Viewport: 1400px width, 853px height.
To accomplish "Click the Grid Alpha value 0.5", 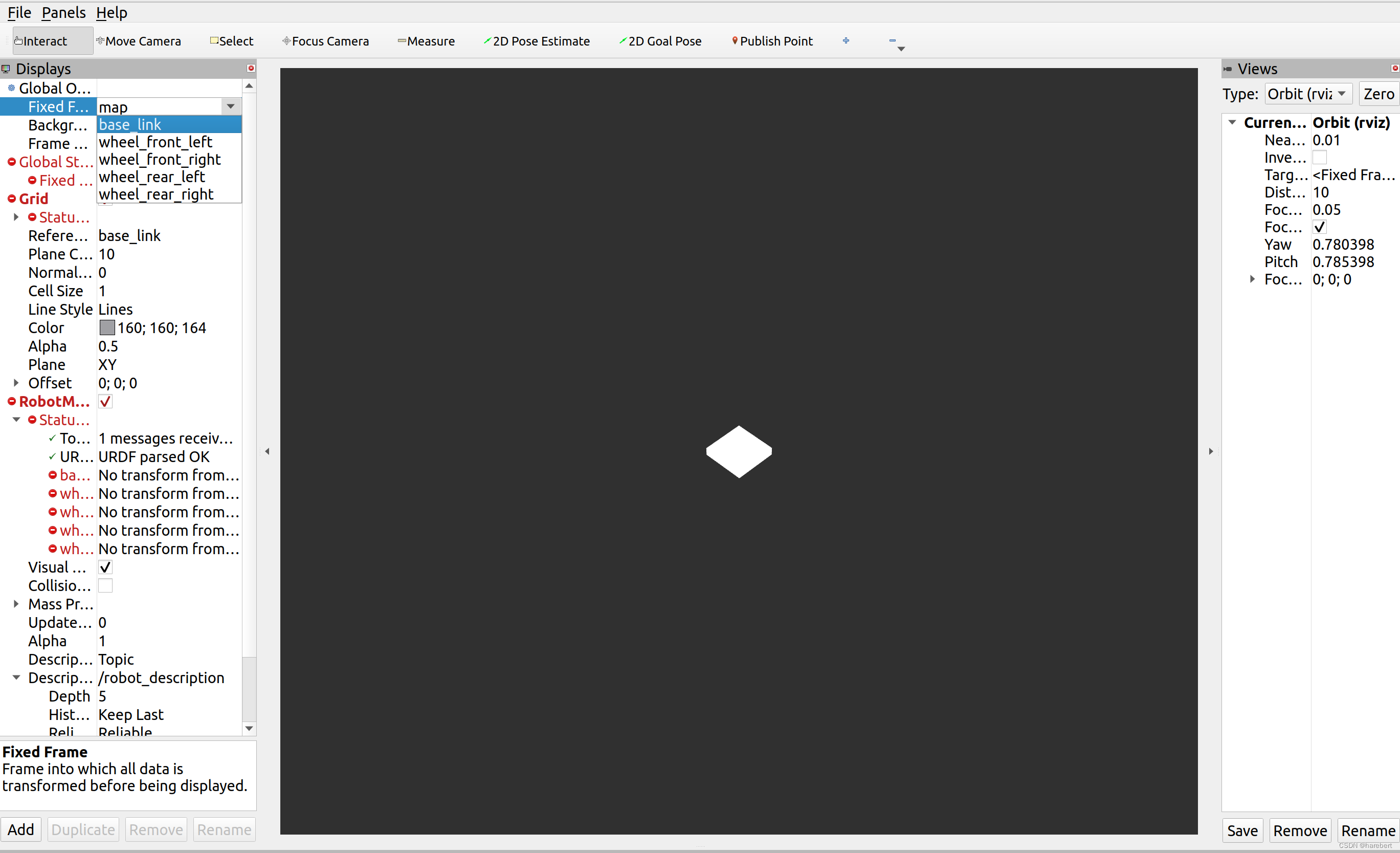I will (108, 346).
